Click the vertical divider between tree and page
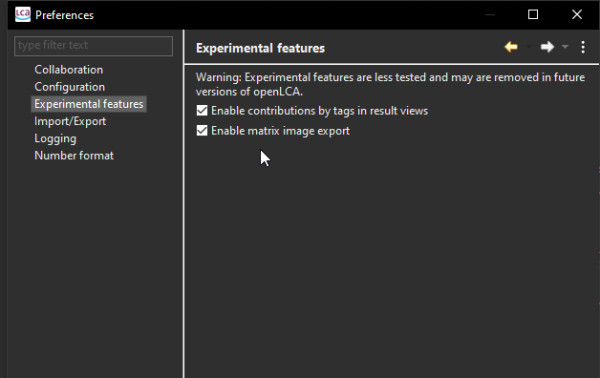600x378 pixels. (184, 204)
